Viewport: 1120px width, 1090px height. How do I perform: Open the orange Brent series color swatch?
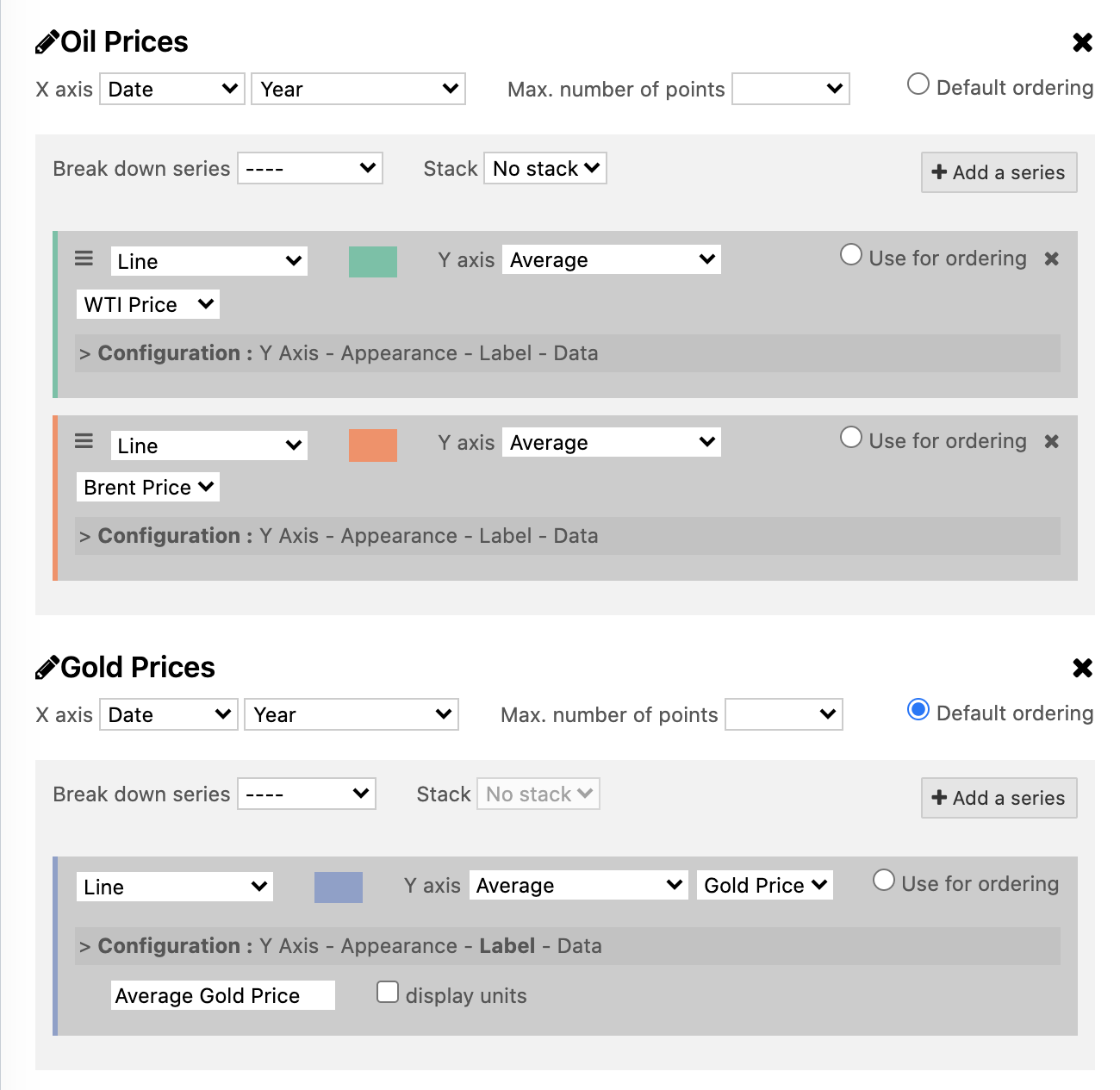tap(373, 445)
